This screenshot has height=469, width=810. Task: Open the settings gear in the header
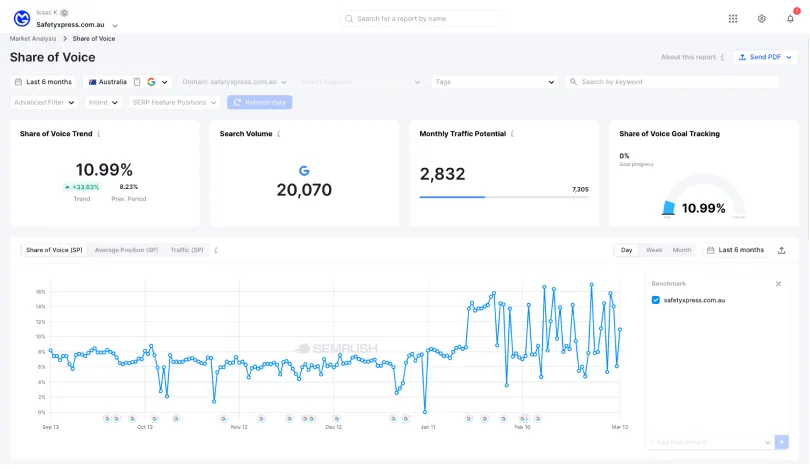[761, 19]
